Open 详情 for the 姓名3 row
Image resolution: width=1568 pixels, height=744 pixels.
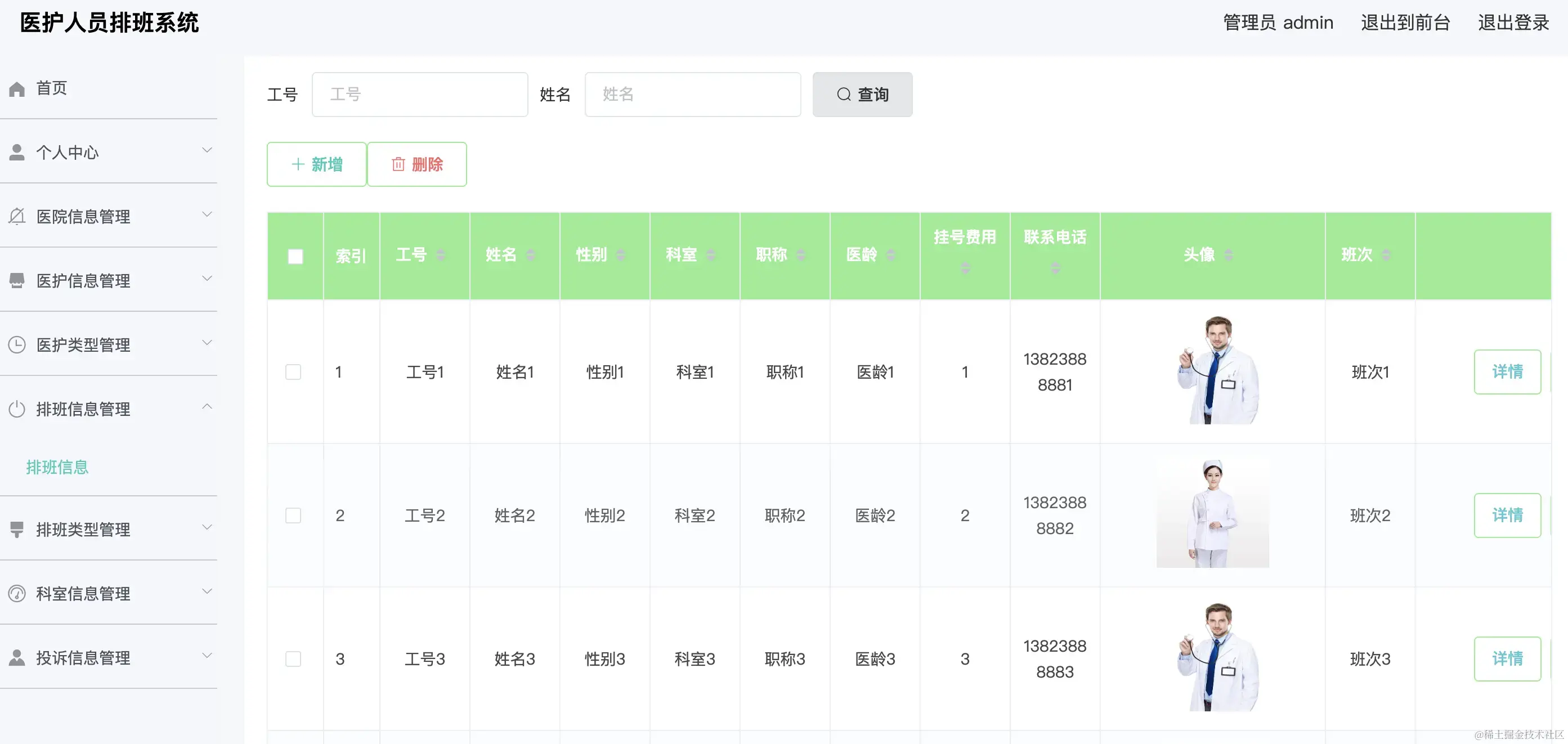(1507, 659)
